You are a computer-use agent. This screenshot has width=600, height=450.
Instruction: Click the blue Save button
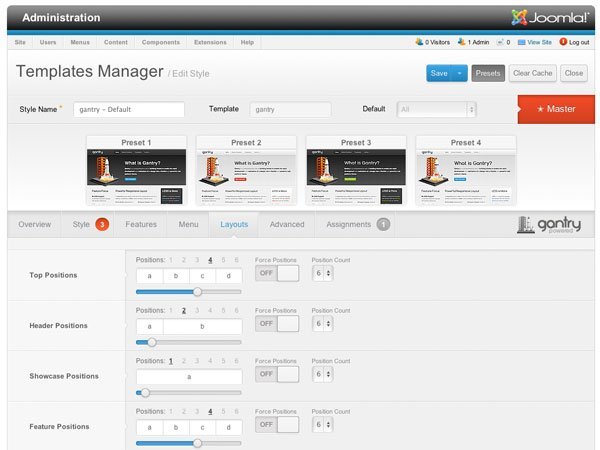(x=439, y=73)
